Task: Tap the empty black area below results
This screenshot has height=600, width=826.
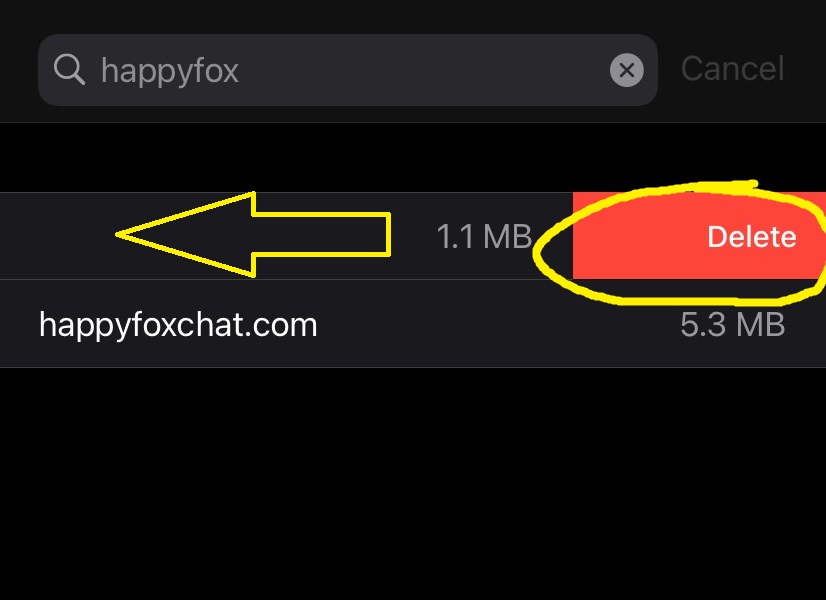Action: pyautogui.click(x=413, y=482)
